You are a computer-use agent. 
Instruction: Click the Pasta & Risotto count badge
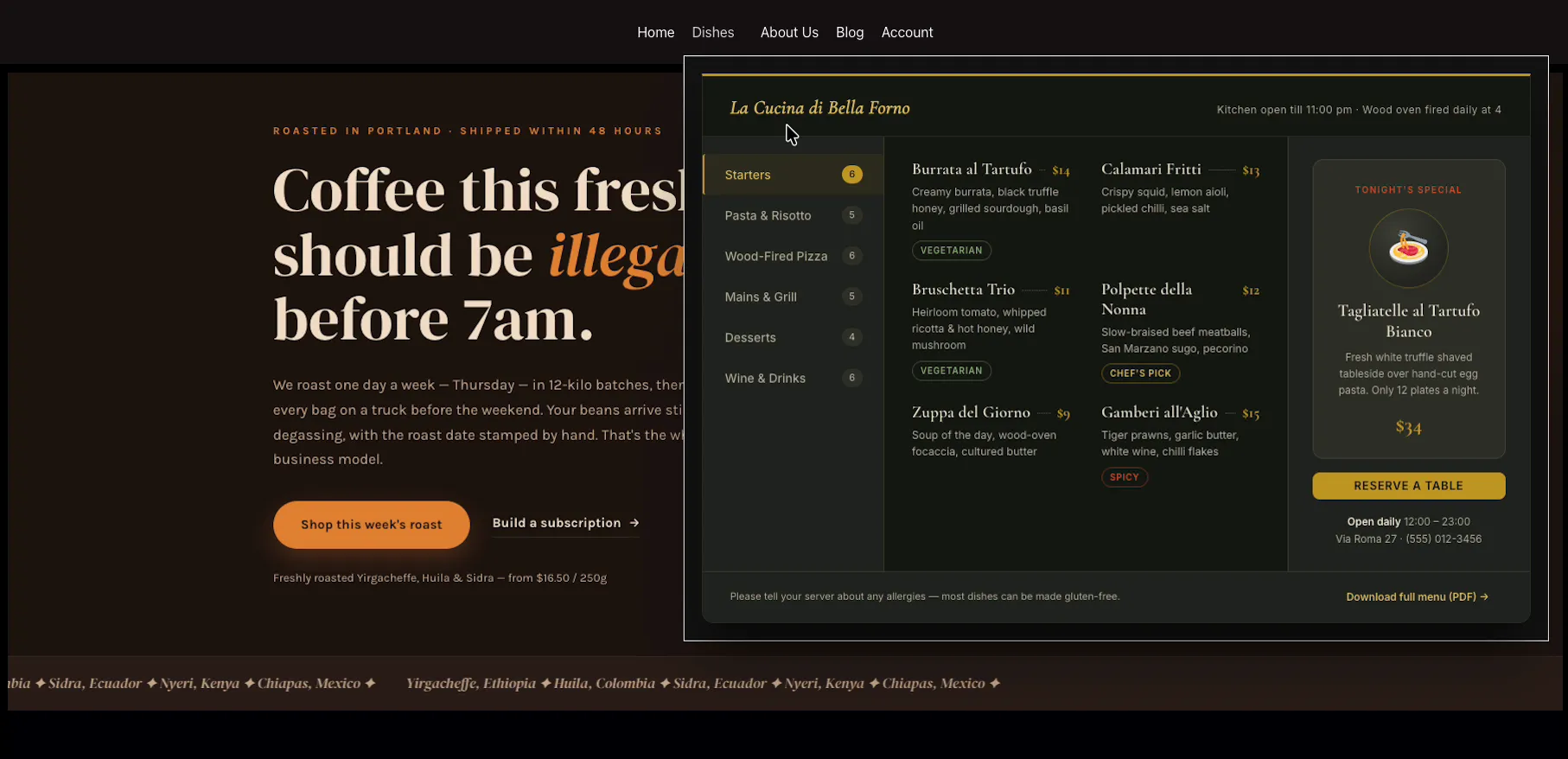851,215
